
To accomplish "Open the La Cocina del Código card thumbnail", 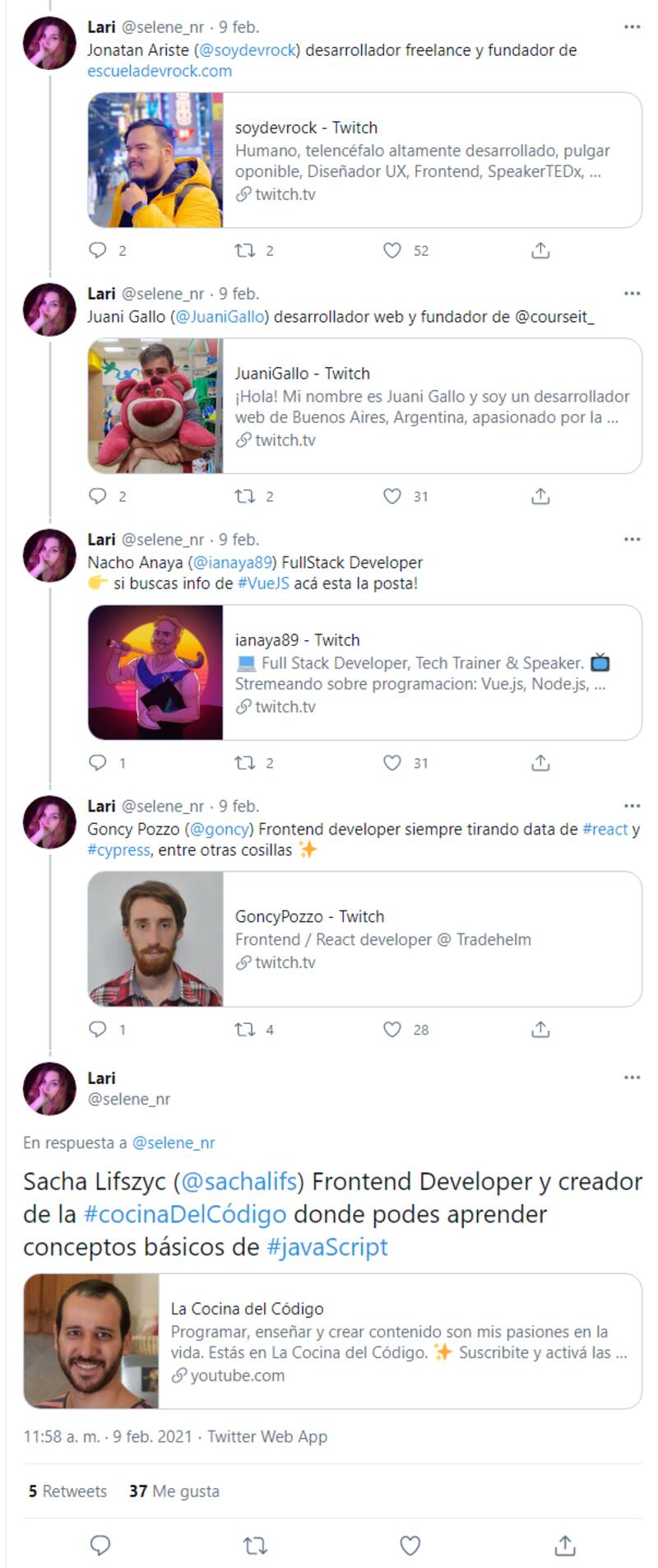I will (x=91, y=1341).
